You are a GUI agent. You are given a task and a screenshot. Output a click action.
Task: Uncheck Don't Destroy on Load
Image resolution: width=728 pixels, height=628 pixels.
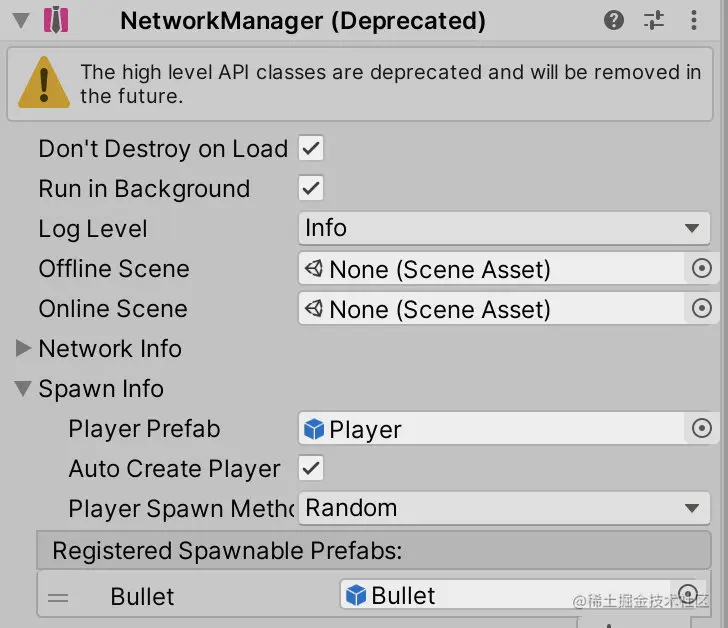[x=311, y=149]
